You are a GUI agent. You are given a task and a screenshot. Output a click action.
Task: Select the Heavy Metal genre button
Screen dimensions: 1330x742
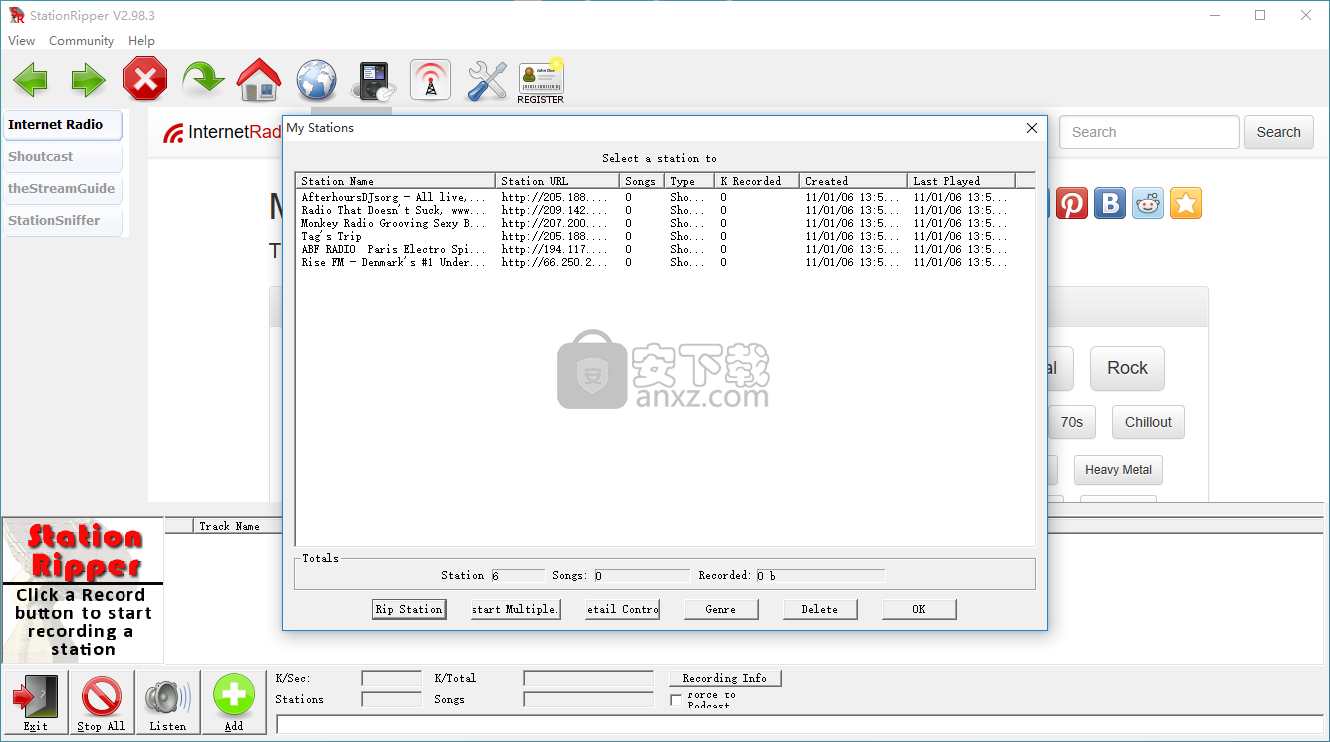click(x=1118, y=470)
